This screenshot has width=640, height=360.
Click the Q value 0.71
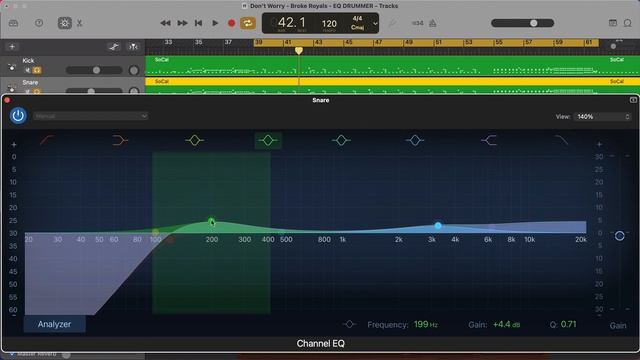point(568,324)
